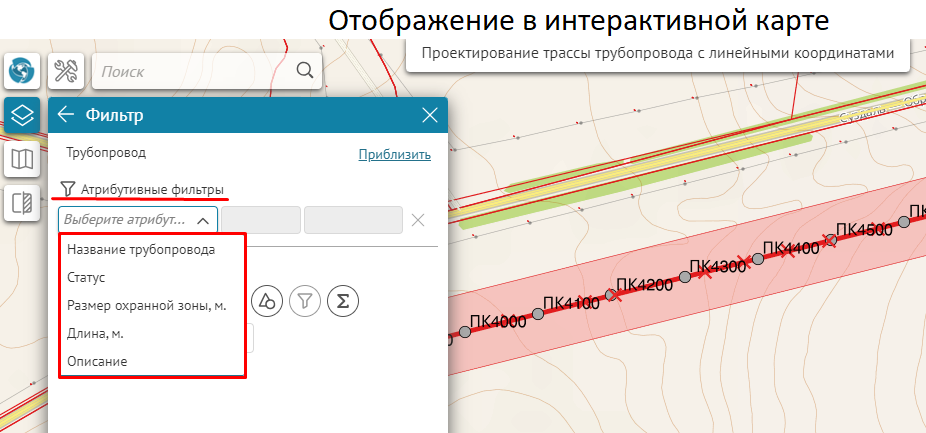
Task: Select Размер охранной зоны option
Action: [146, 305]
